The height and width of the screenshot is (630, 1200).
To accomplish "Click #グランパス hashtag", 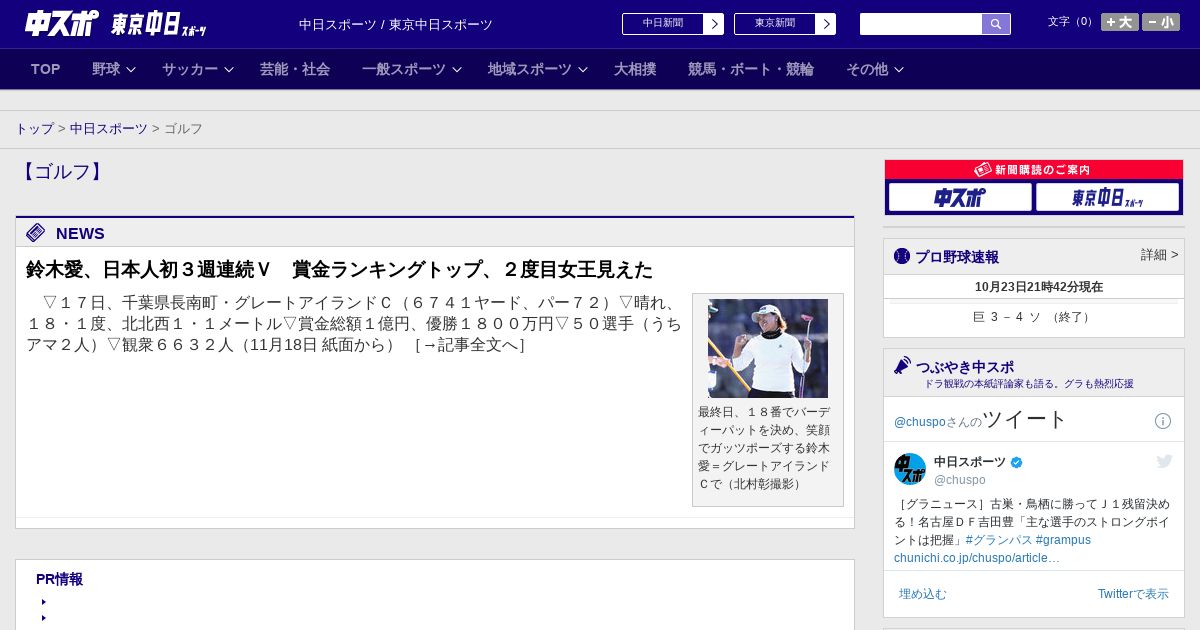I will (x=999, y=540).
